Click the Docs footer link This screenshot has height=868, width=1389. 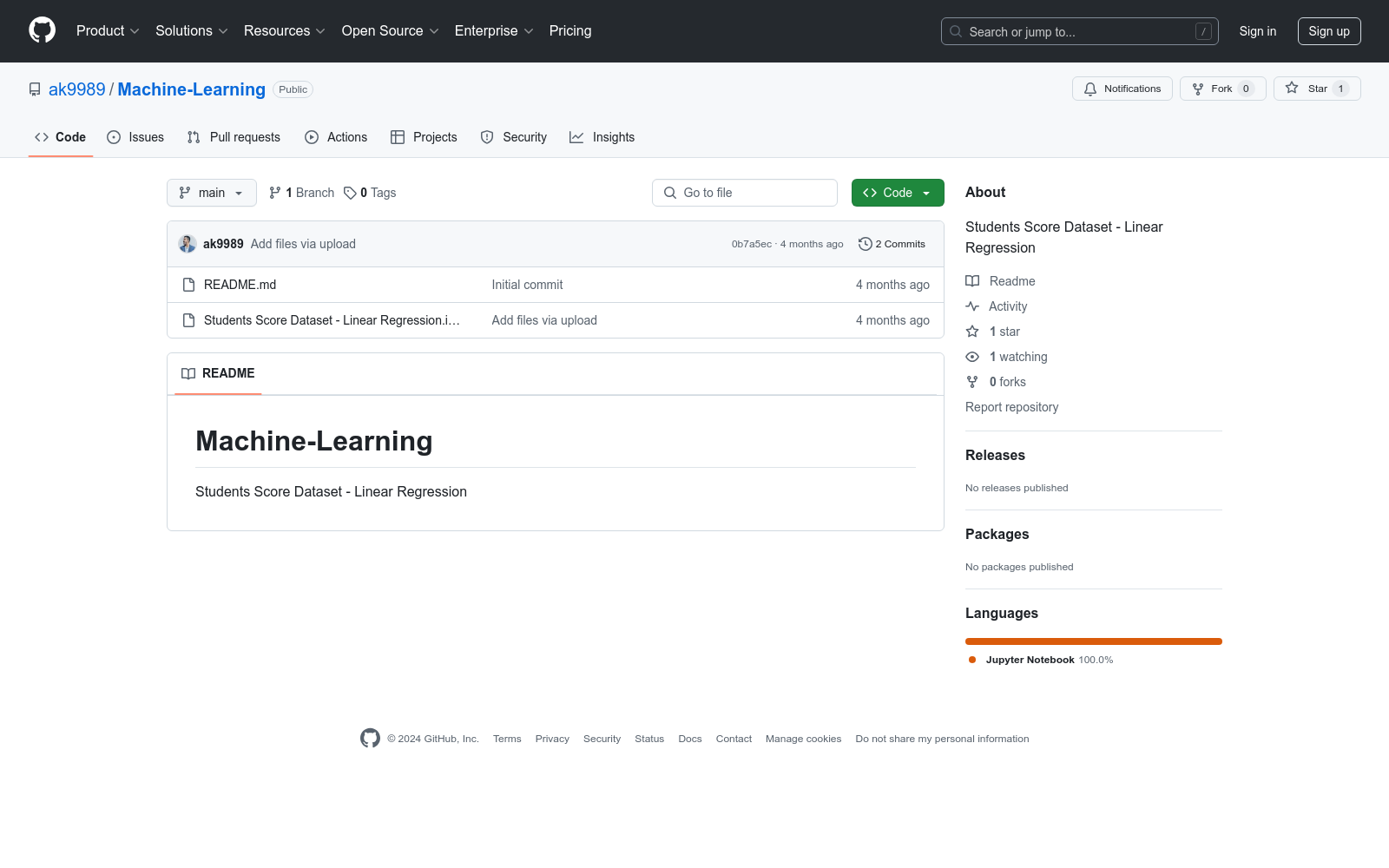(690, 739)
